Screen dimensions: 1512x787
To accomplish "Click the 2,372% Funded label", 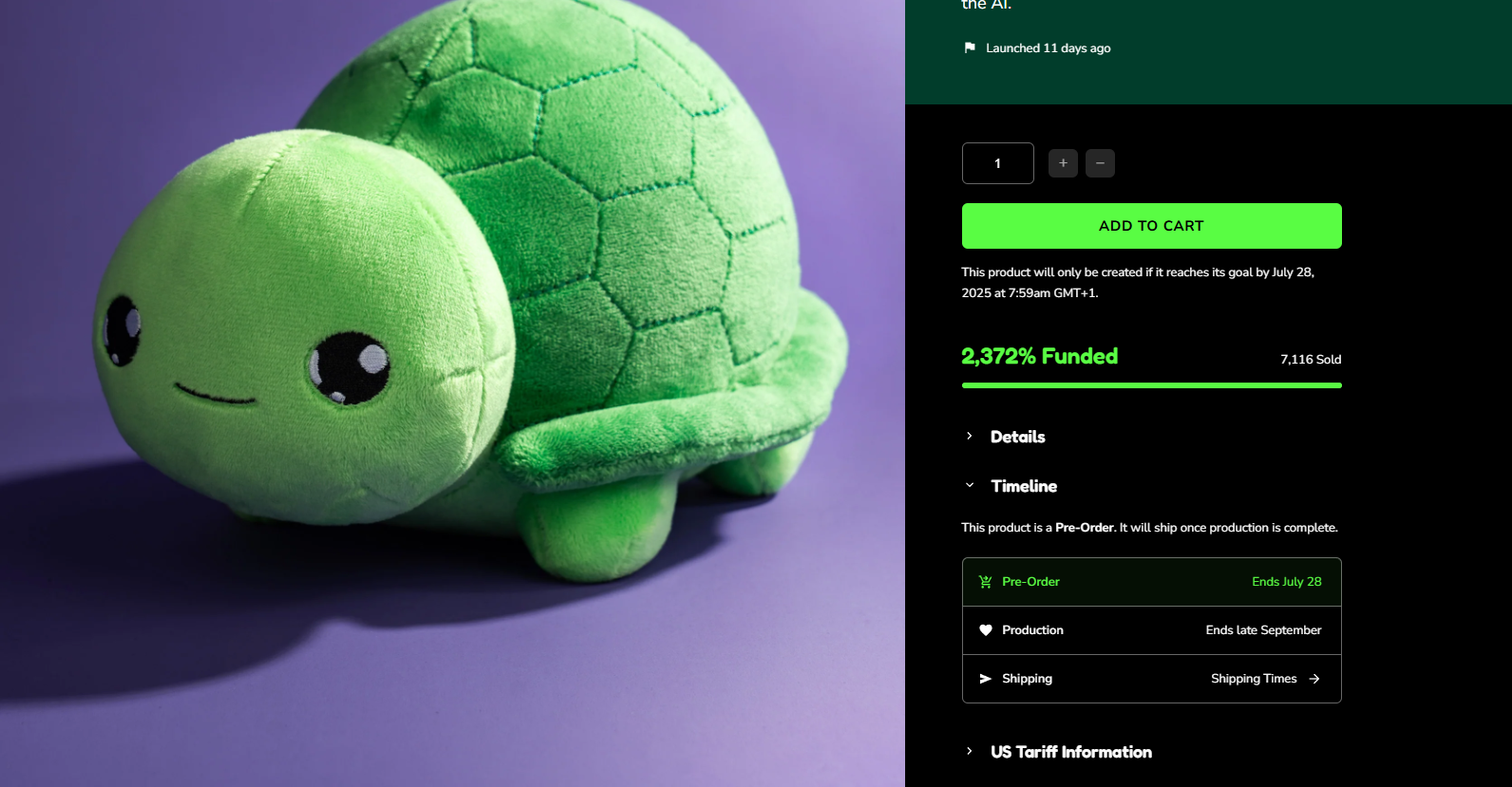I will [1040, 356].
